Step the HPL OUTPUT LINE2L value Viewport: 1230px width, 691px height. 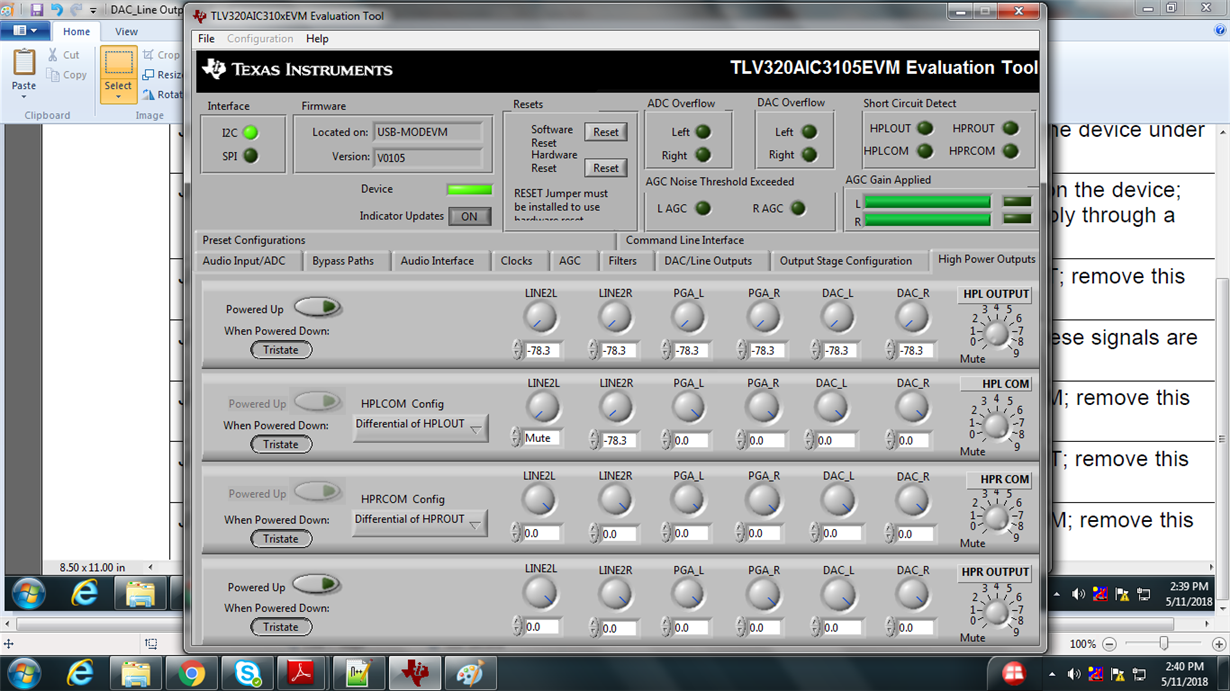click(x=517, y=350)
